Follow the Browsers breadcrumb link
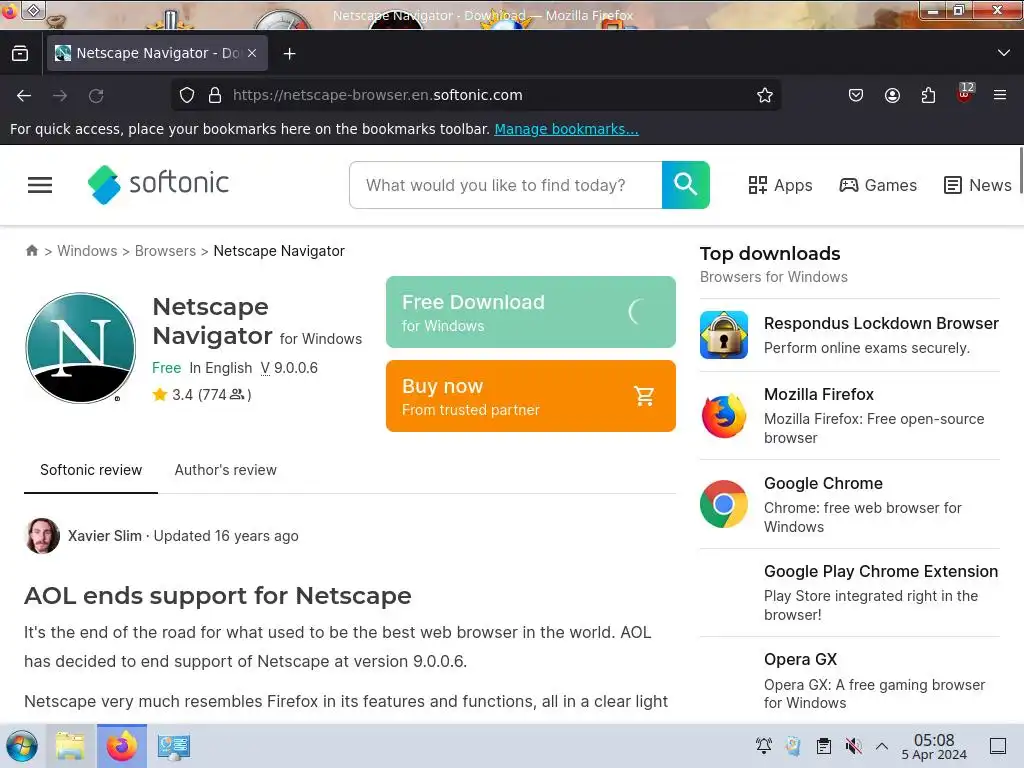Screen dimensions: 1024x768 165,251
